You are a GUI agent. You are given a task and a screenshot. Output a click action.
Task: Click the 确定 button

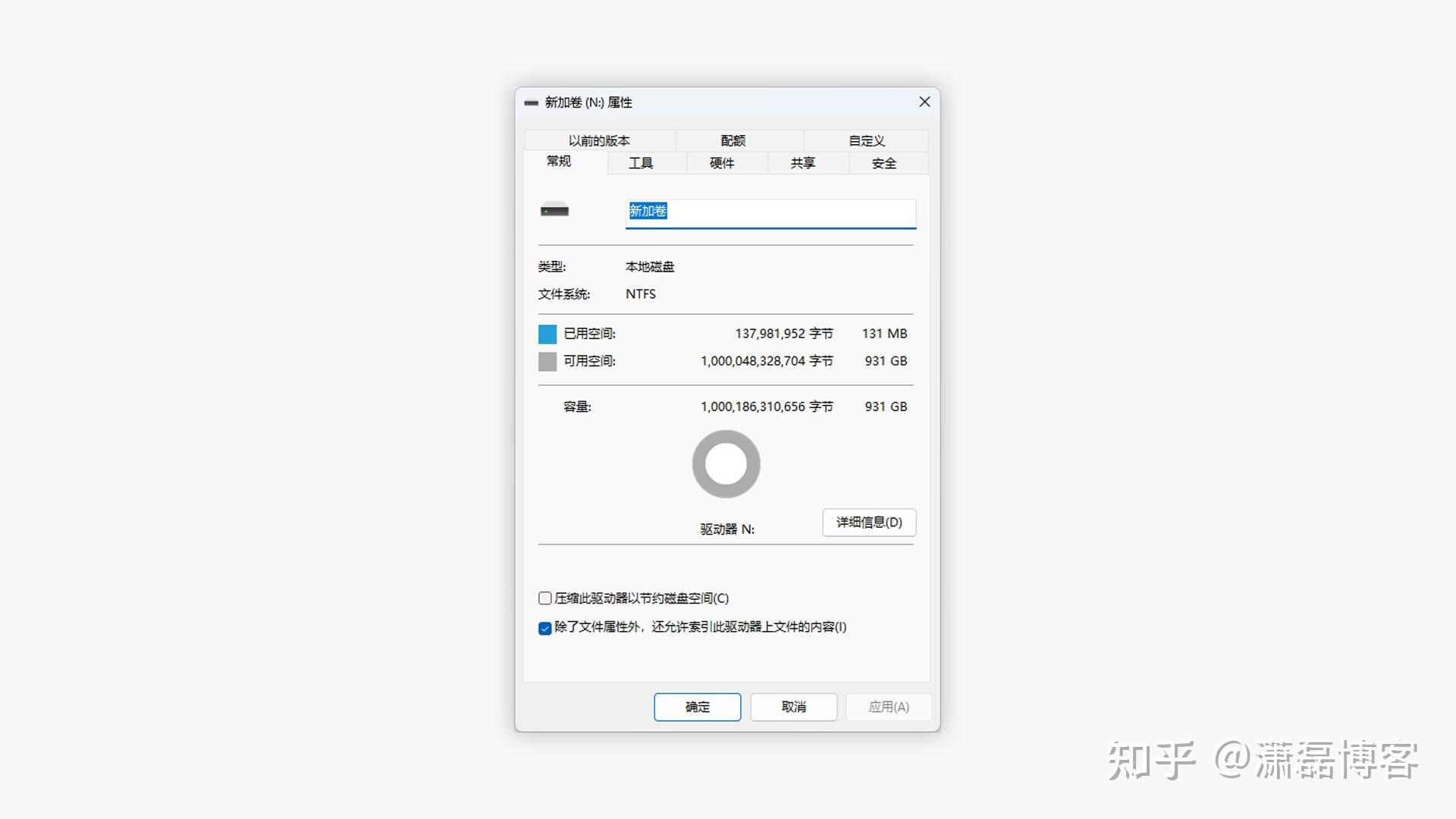(x=697, y=707)
